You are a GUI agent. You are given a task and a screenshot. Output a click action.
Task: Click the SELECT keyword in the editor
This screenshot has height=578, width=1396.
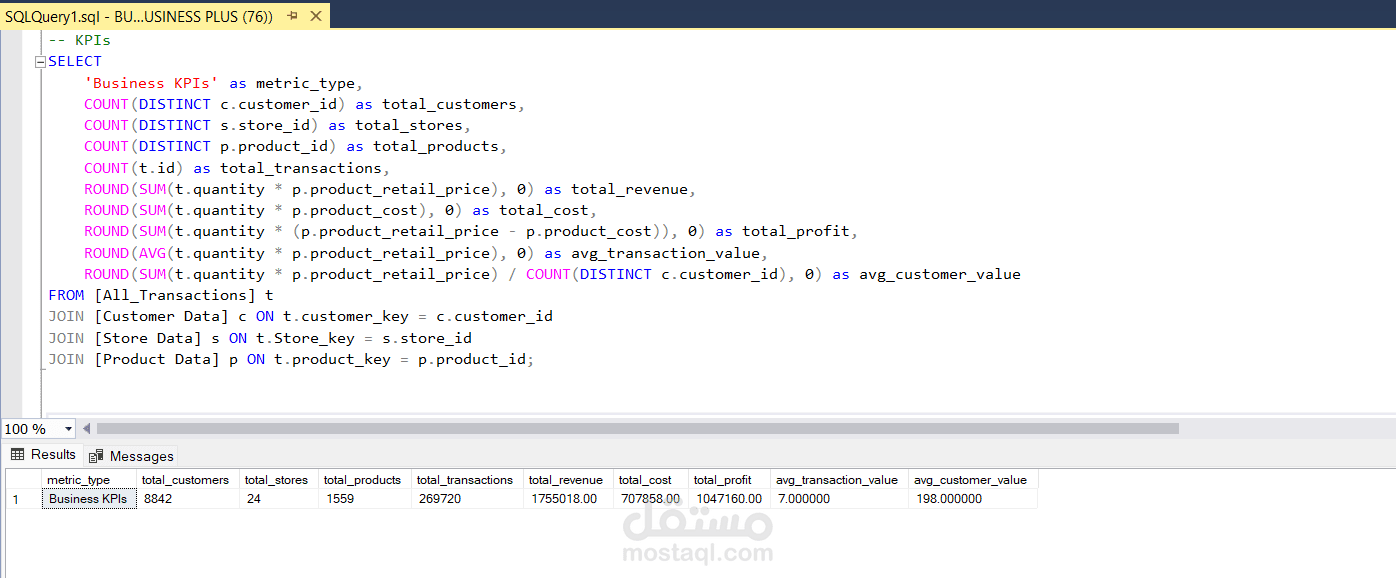point(75,61)
